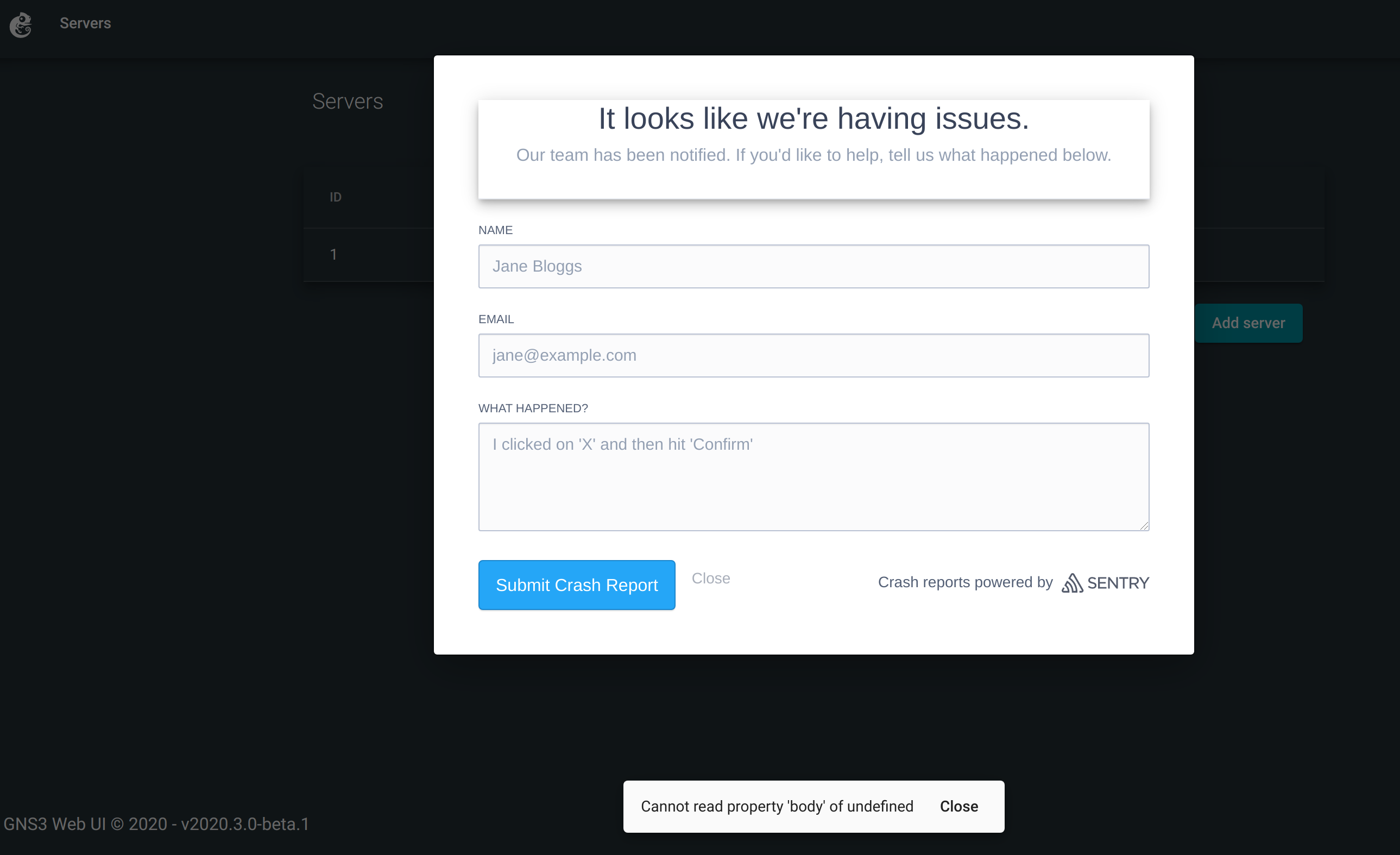The image size is (1400, 855).
Task: Click the error message 'Cannot read property body'
Action: tap(777, 806)
